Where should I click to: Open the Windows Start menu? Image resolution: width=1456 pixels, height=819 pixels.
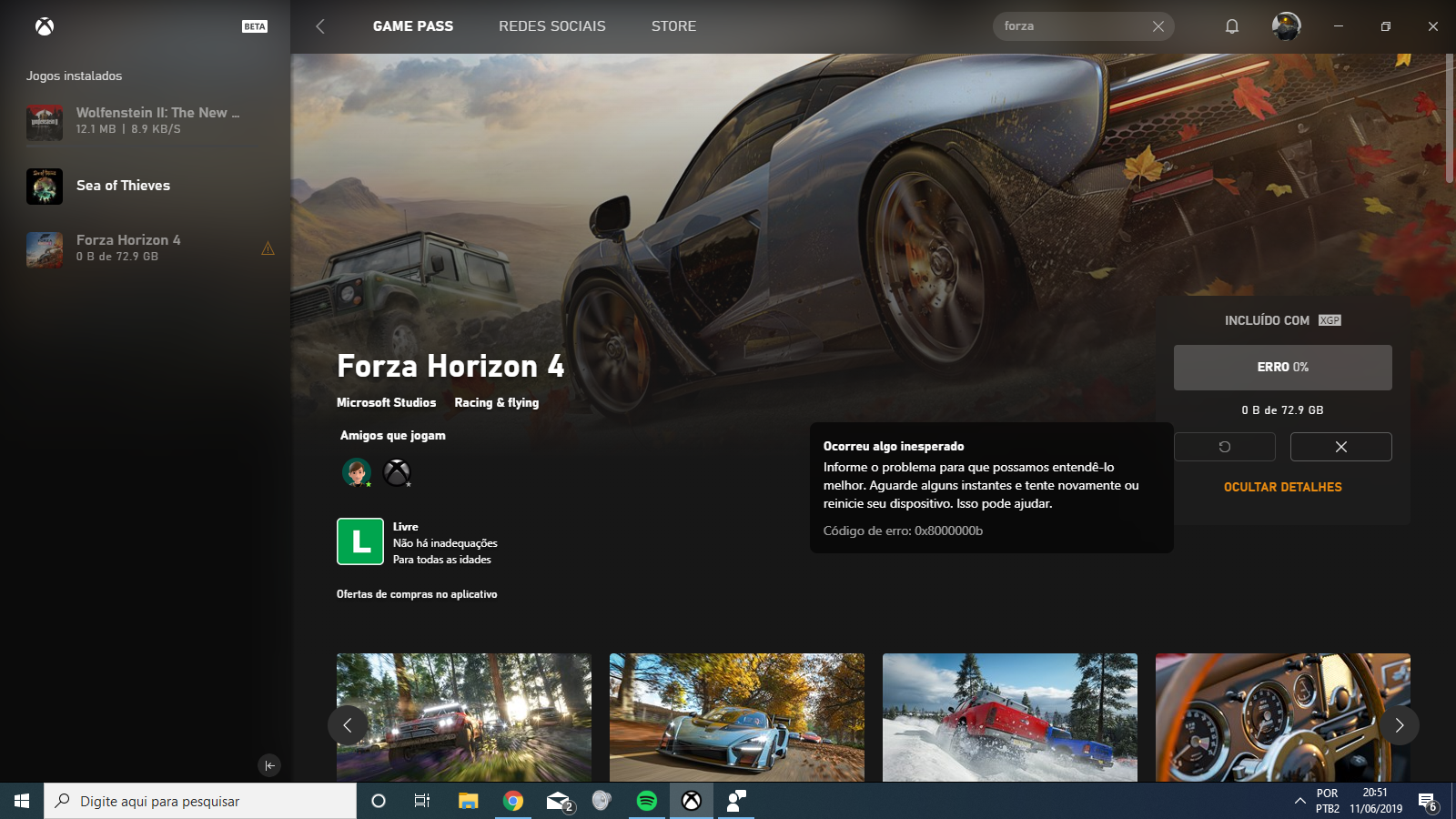click(22, 801)
